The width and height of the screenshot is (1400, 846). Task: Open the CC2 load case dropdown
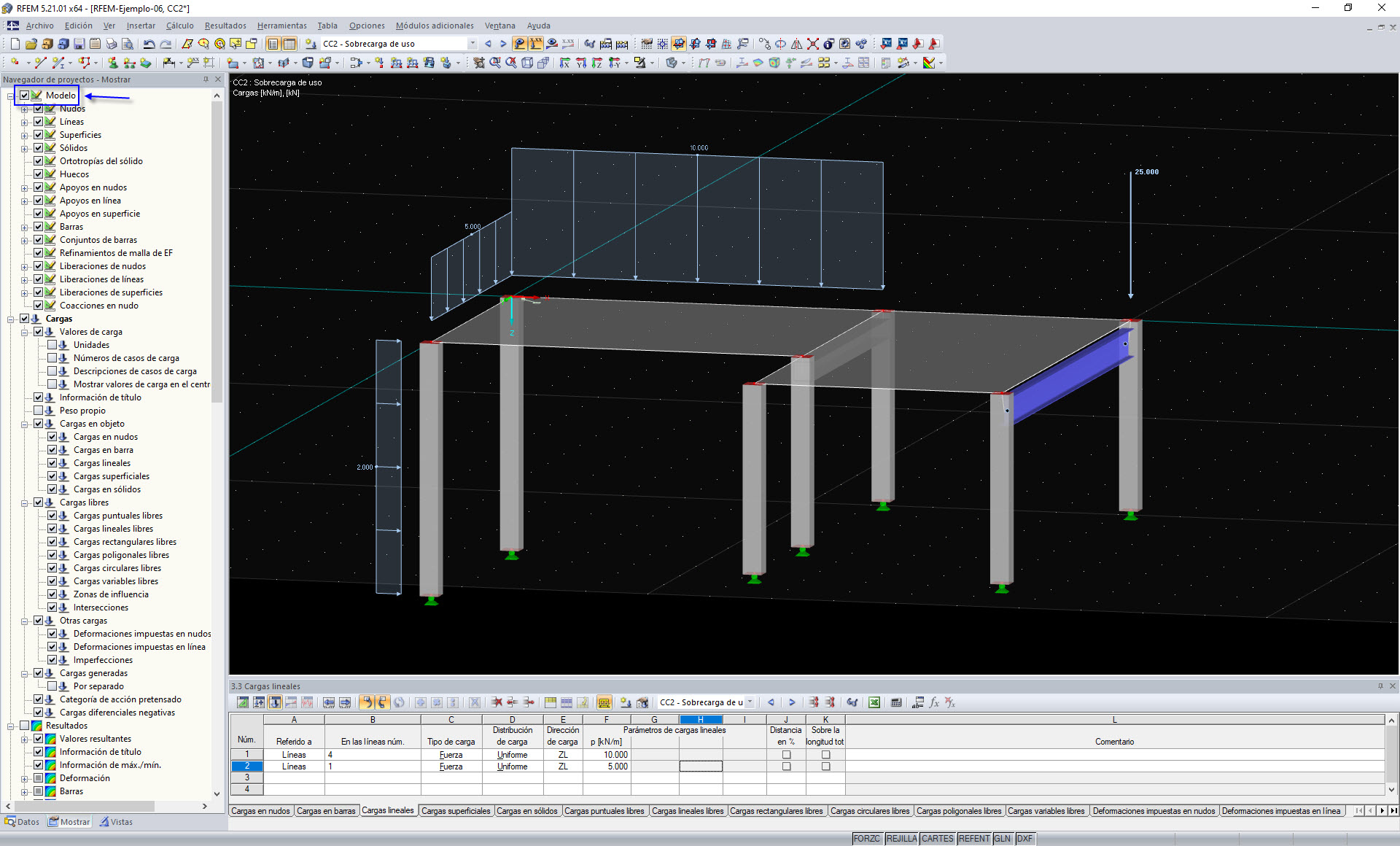click(x=472, y=44)
